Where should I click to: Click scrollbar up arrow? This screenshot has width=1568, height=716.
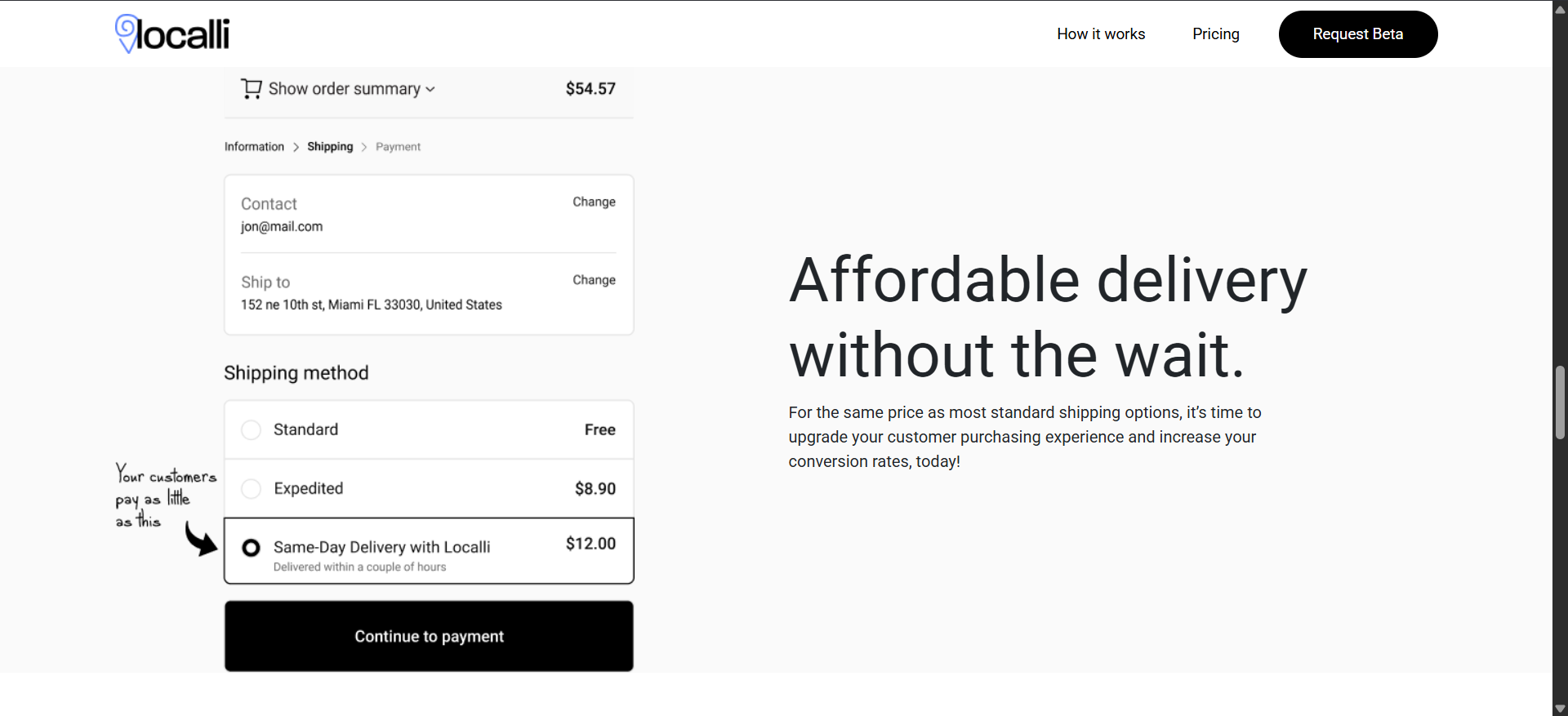[x=1560, y=9]
